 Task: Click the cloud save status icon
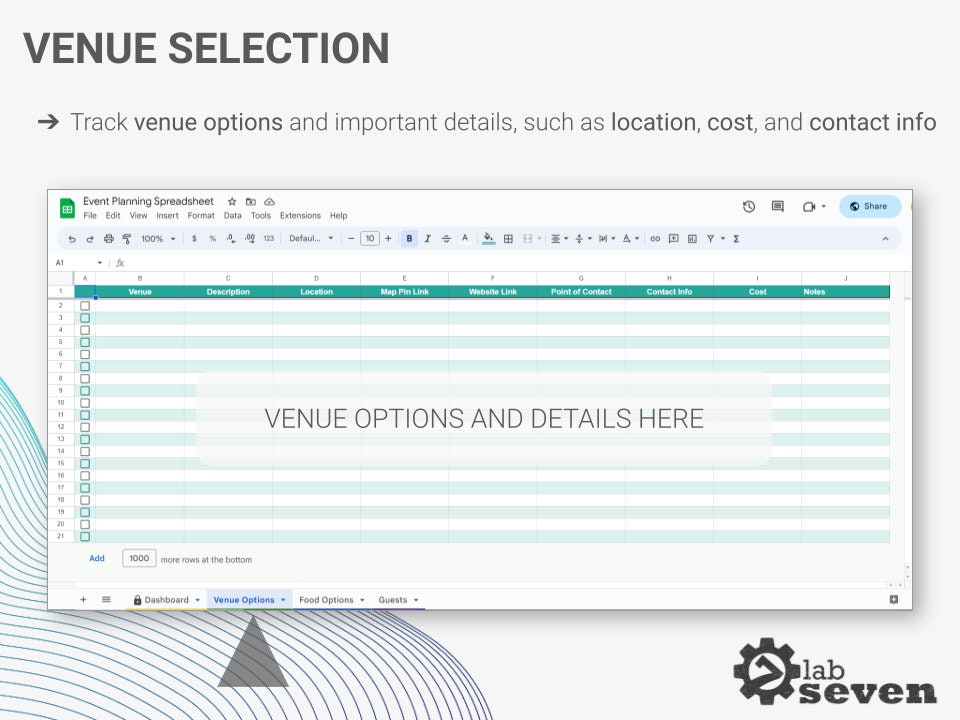tap(269, 201)
